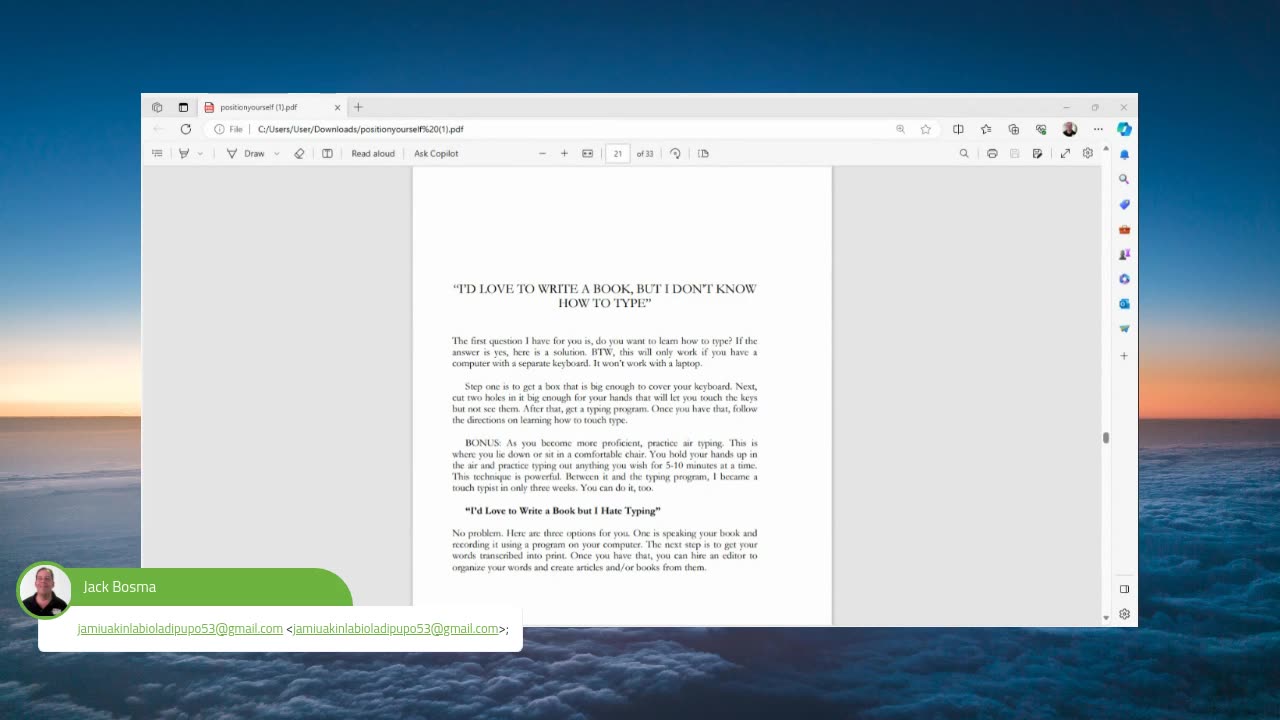Open Edge Settings and more menu

[1098, 129]
